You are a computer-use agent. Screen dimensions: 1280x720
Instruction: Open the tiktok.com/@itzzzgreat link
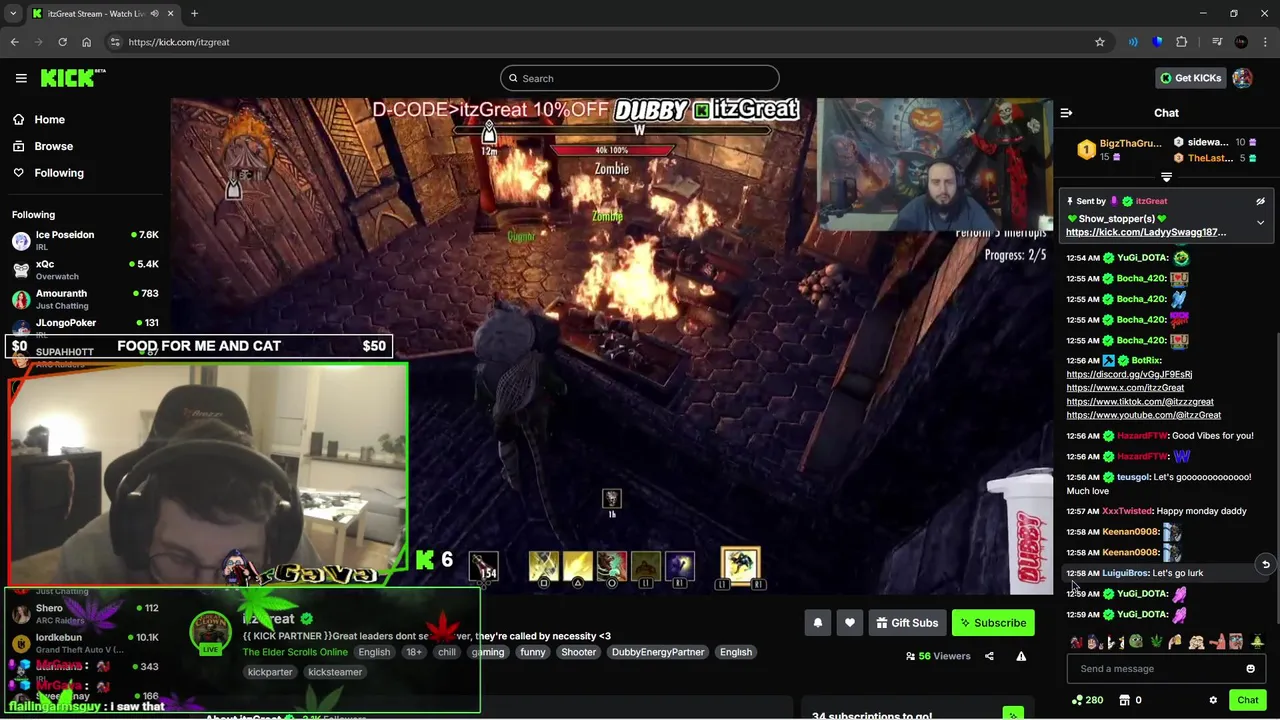pyautogui.click(x=1140, y=402)
